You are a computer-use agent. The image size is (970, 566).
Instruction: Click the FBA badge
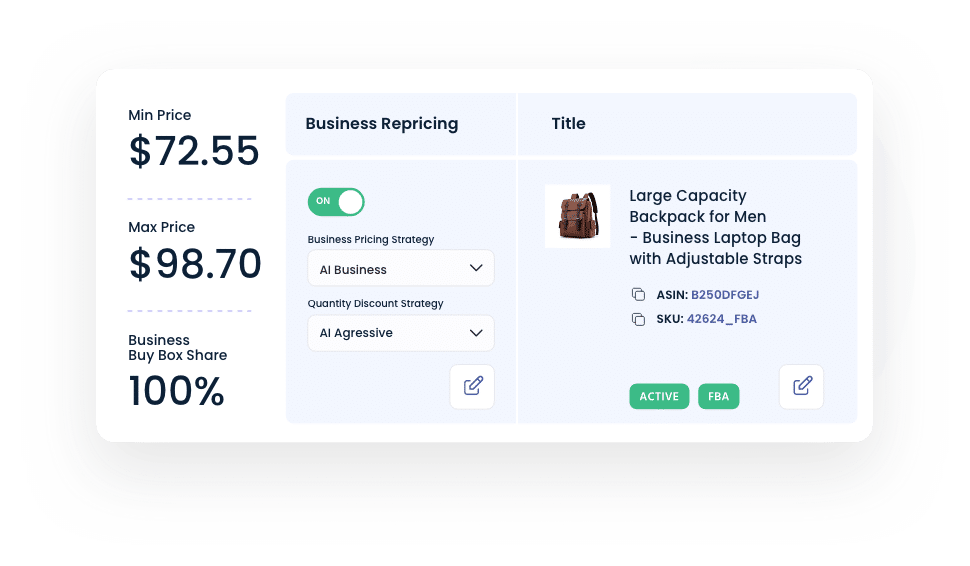(718, 397)
